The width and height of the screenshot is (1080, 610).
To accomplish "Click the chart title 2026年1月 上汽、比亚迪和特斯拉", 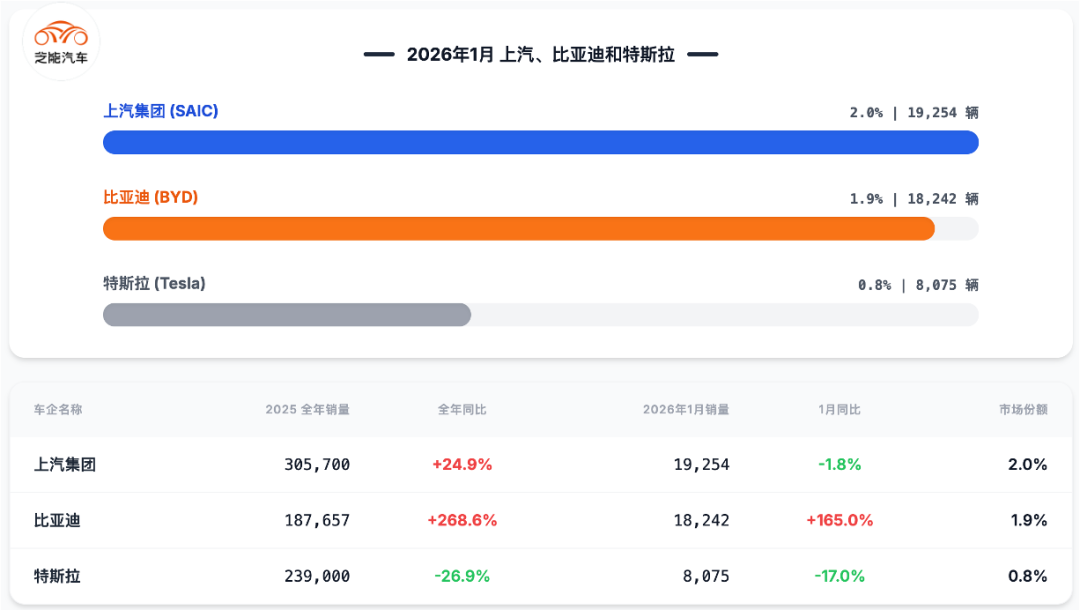I will 541,54.
